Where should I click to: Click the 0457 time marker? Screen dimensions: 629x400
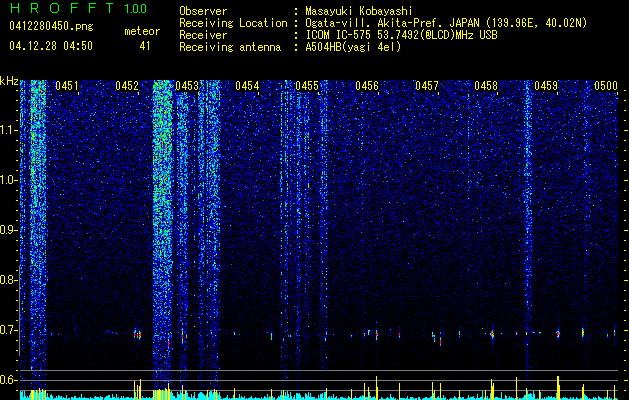[427, 86]
